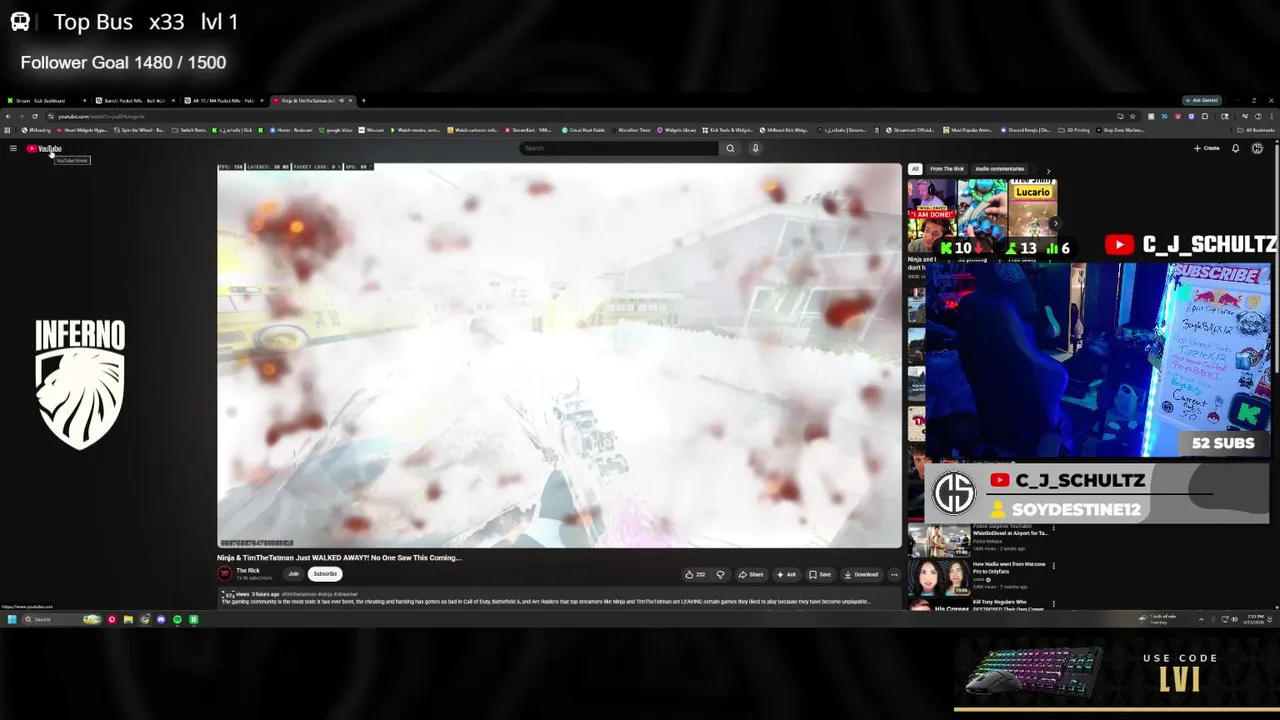Like the video with thumbs-up button
The height and width of the screenshot is (720, 1280).
coord(695,574)
